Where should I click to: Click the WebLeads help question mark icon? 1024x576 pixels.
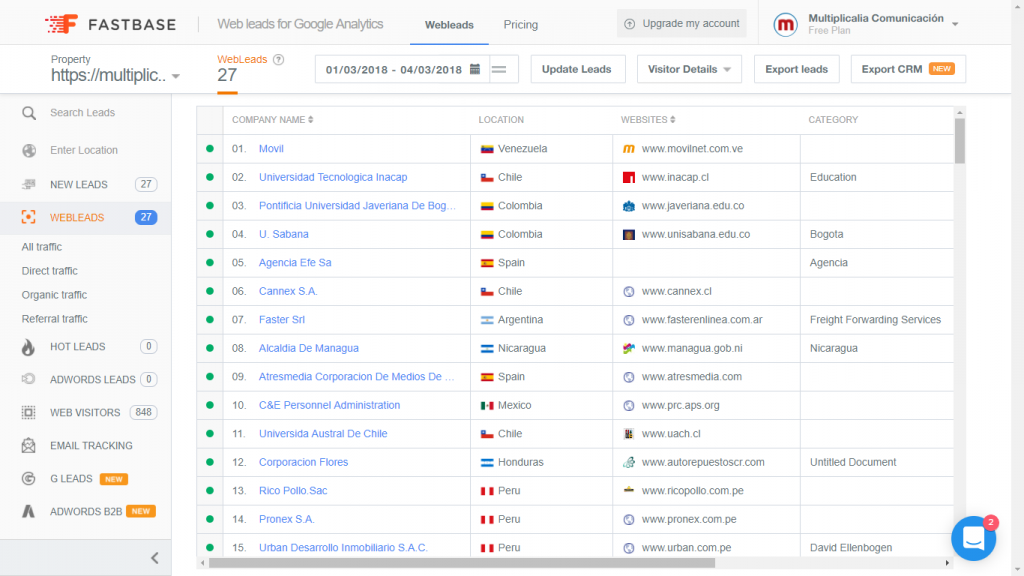coord(279,59)
